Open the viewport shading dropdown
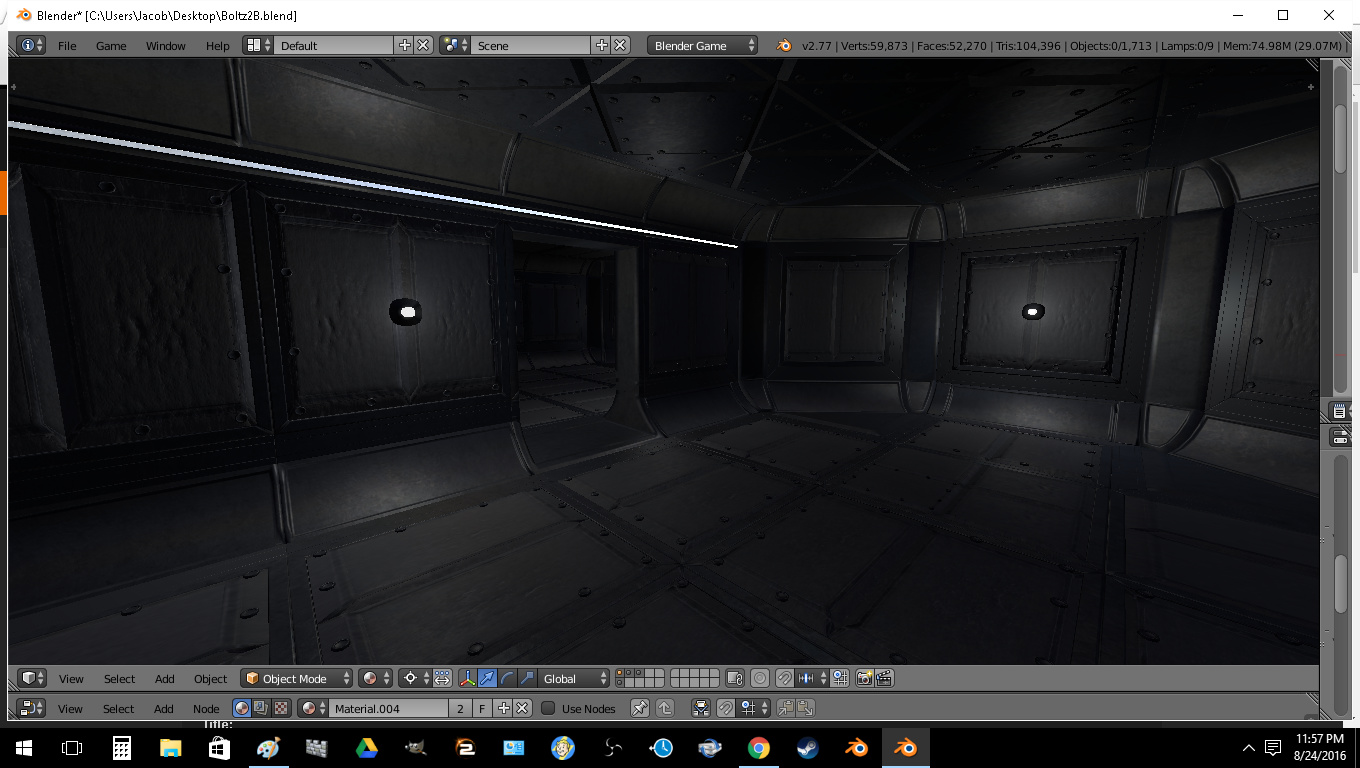Viewport: 1360px width, 768px height. click(376, 678)
